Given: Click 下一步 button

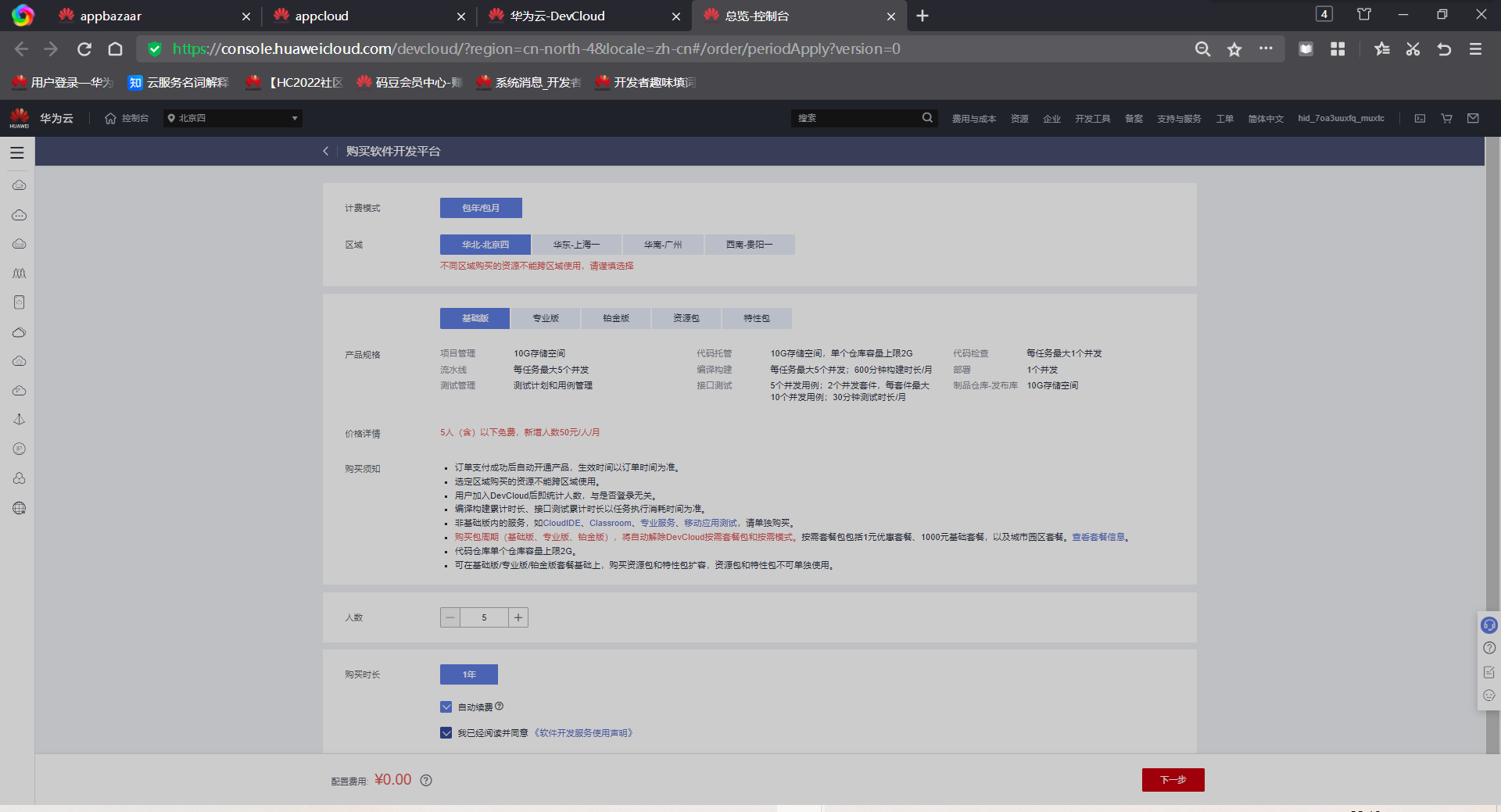Looking at the screenshot, I should 1173,780.
